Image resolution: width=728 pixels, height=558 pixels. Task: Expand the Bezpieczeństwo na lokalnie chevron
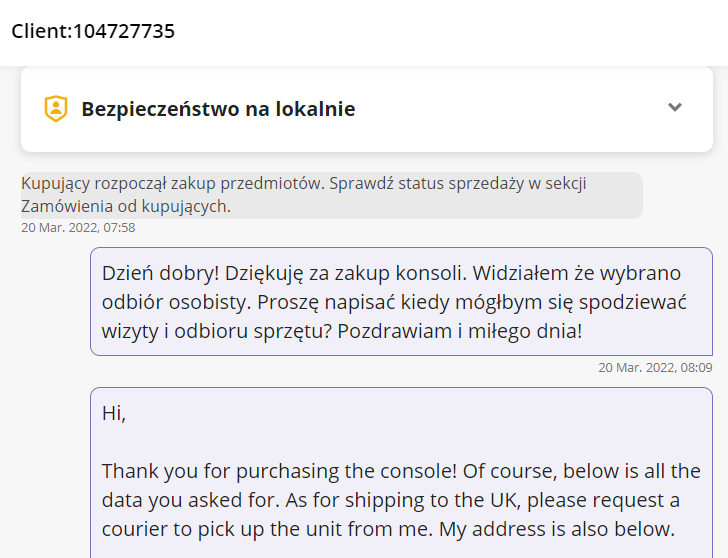coord(675,107)
